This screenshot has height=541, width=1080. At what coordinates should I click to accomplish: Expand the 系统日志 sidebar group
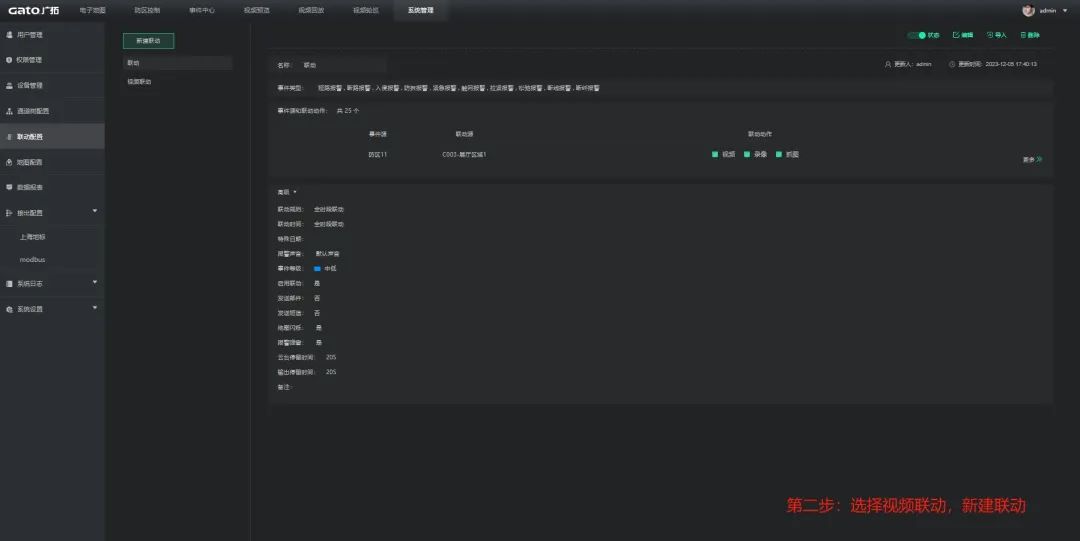point(95,282)
